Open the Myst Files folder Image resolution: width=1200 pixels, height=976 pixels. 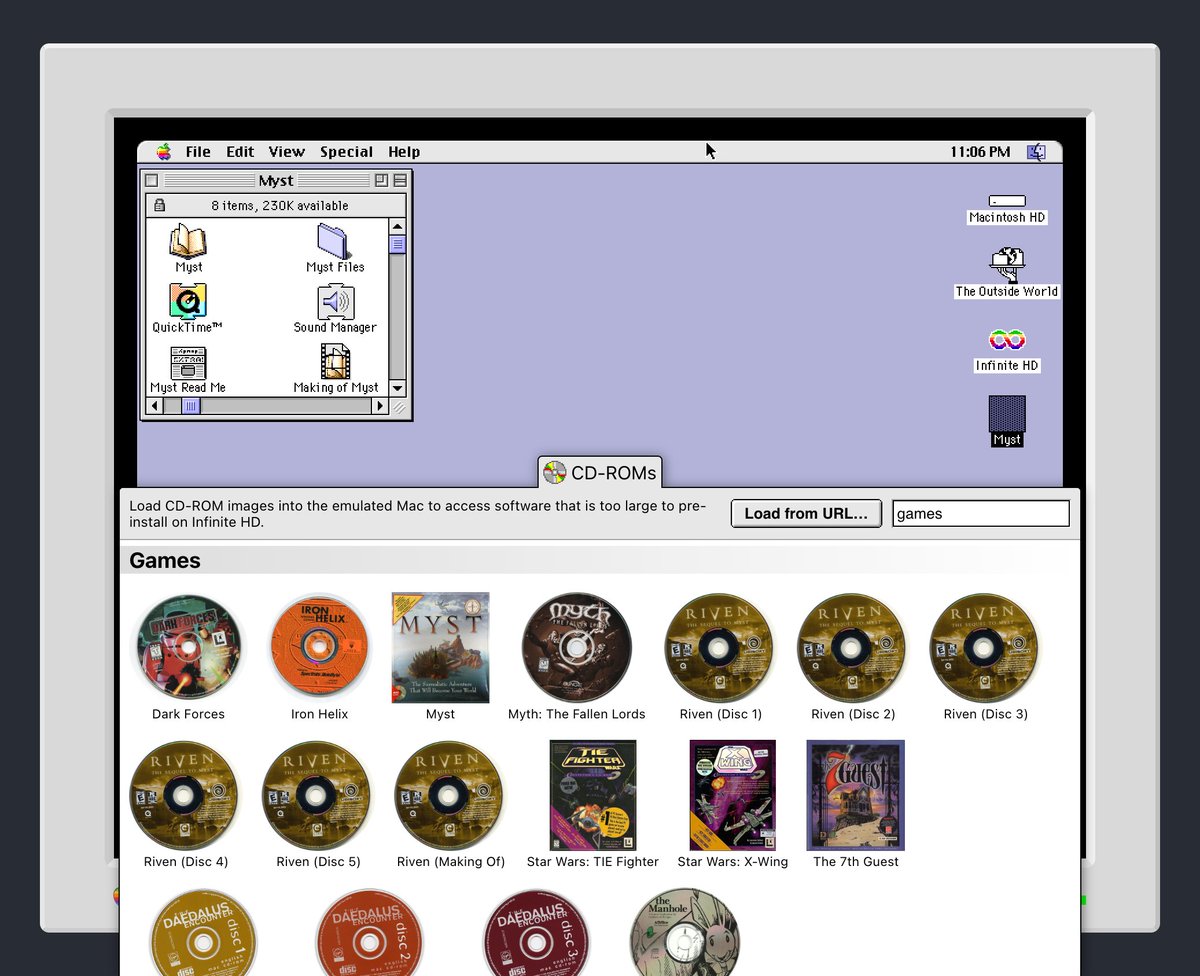(x=335, y=241)
